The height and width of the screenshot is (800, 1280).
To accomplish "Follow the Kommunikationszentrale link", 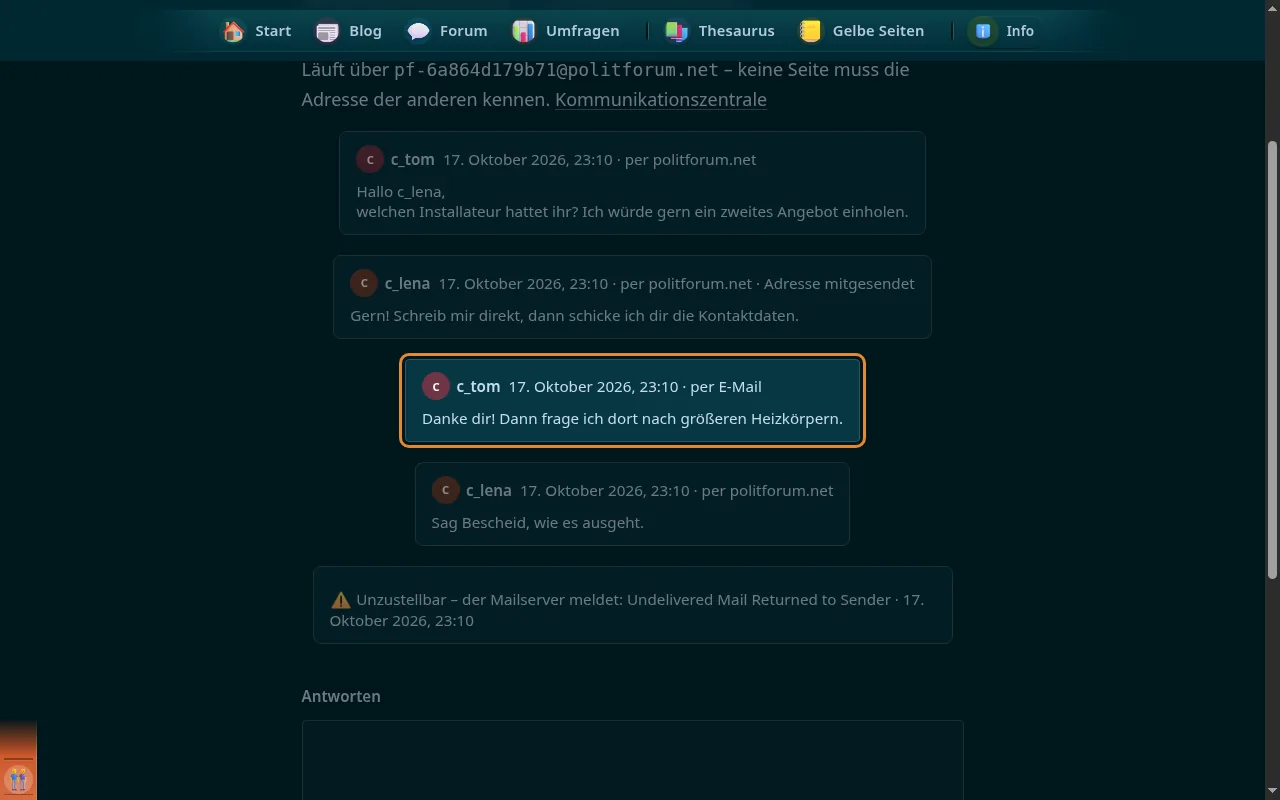I will (661, 100).
